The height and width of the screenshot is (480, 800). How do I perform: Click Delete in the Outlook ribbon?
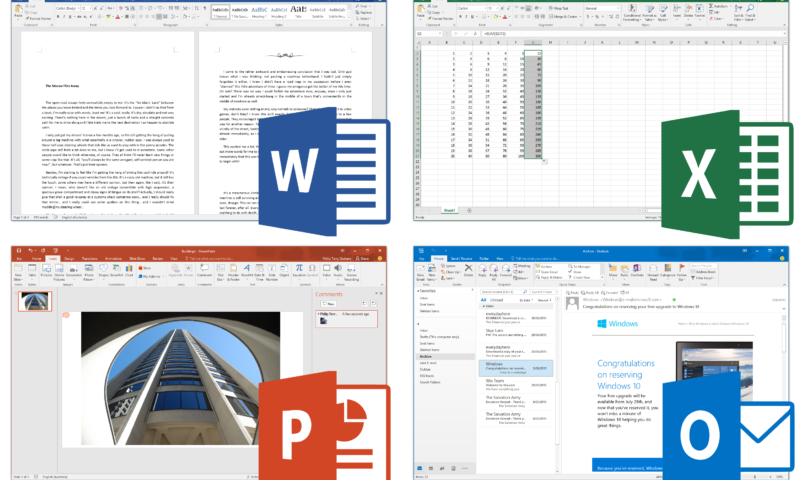(468, 271)
